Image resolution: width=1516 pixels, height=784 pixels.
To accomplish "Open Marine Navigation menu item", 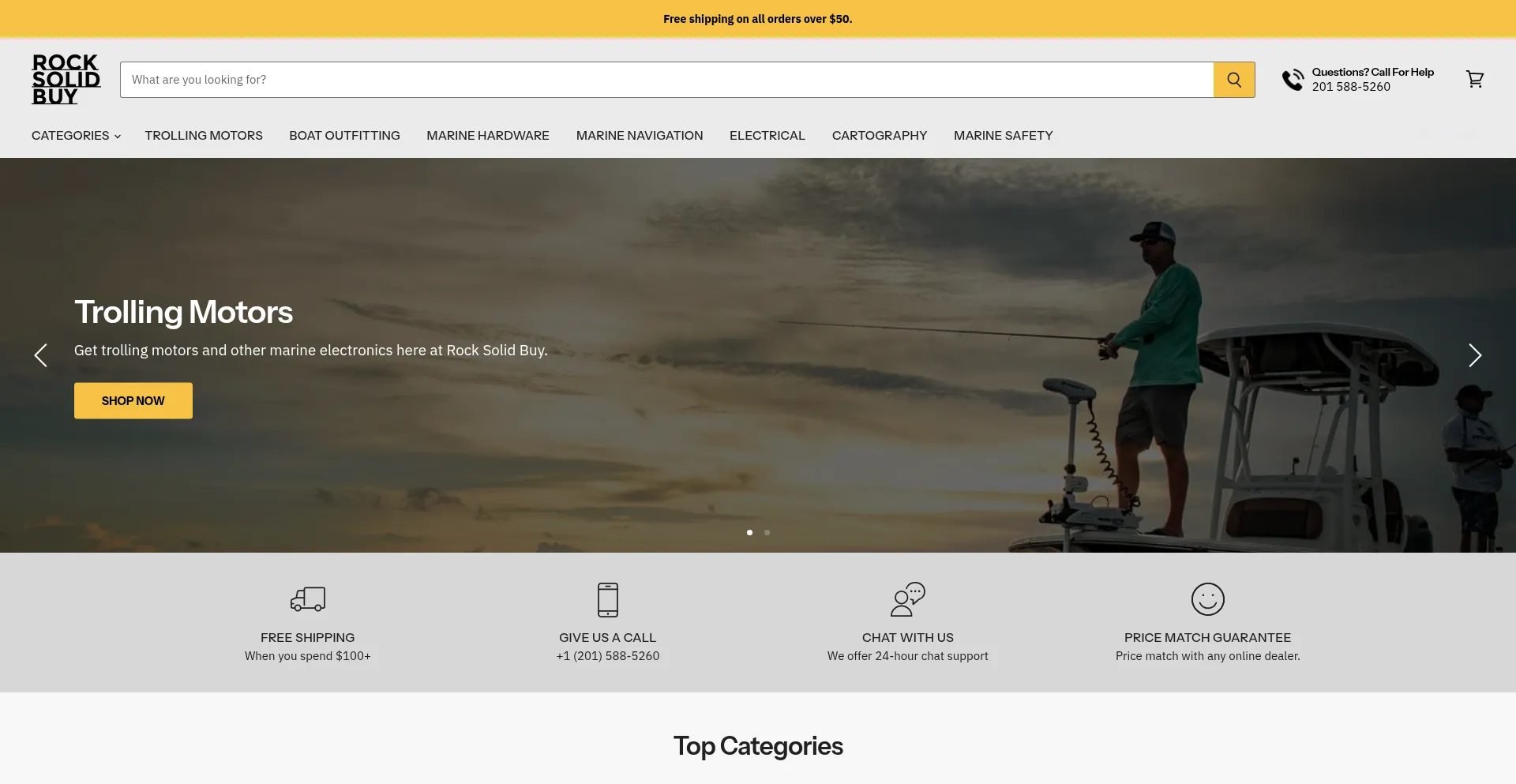I will click(640, 136).
